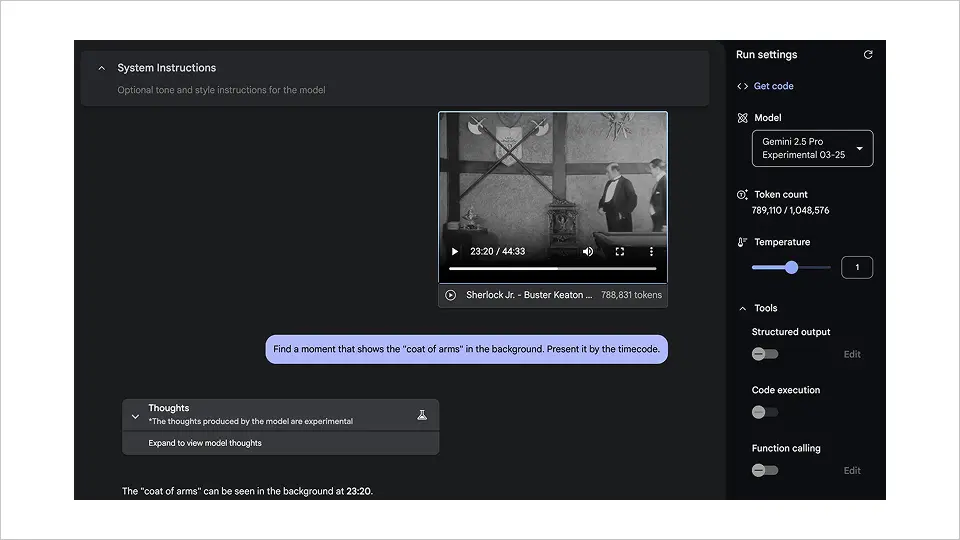Expand the Thoughts section chevron

coord(135,415)
